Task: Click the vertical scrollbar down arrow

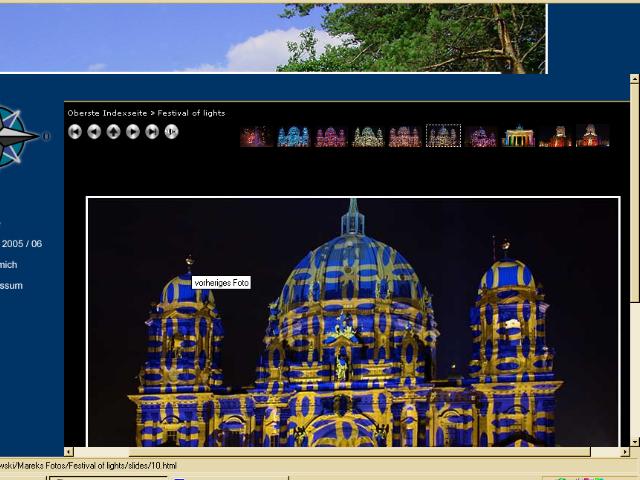Action: (634, 442)
